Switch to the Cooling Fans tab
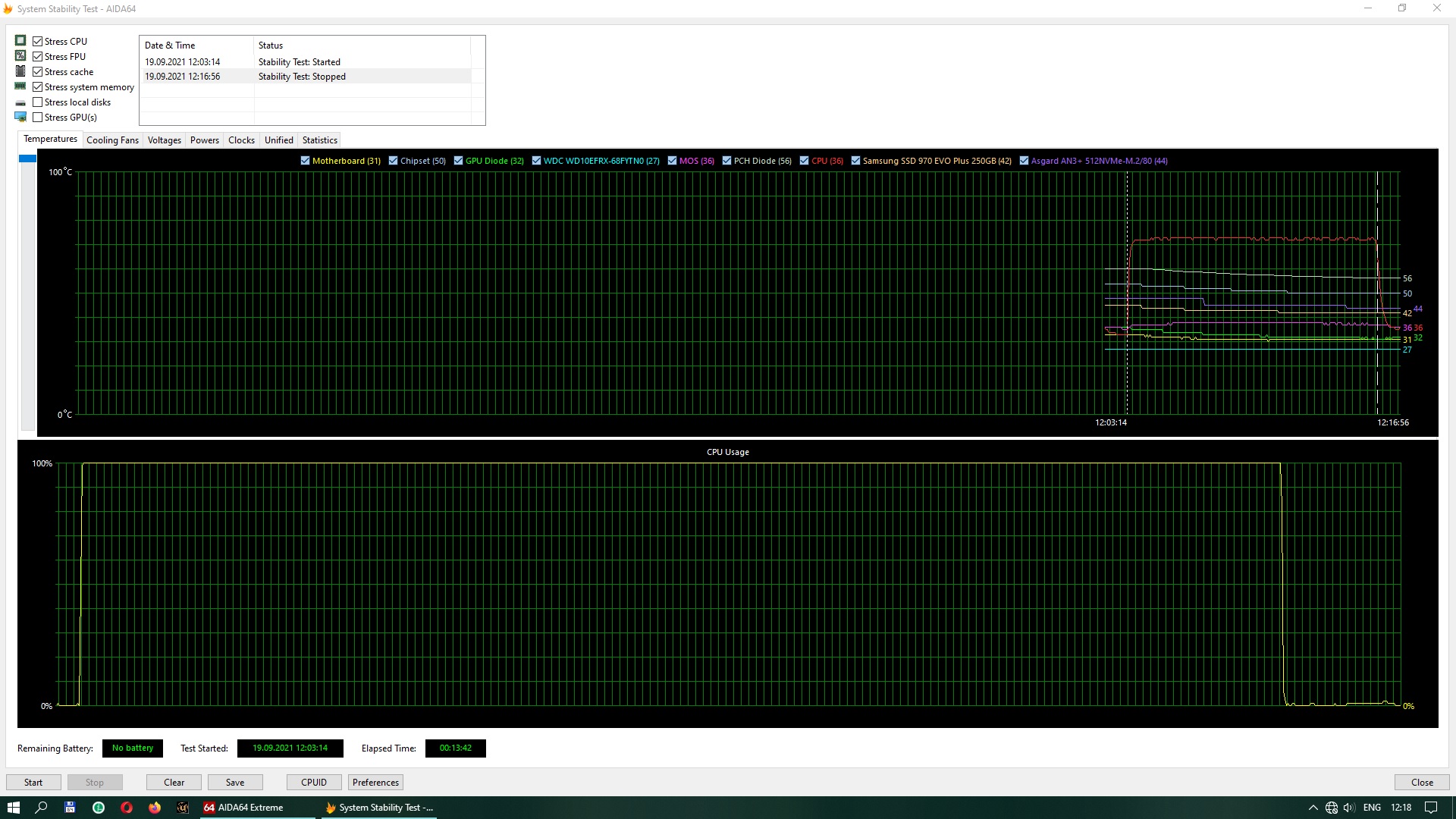Viewport: 1456px width, 819px height. pos(112,140)
